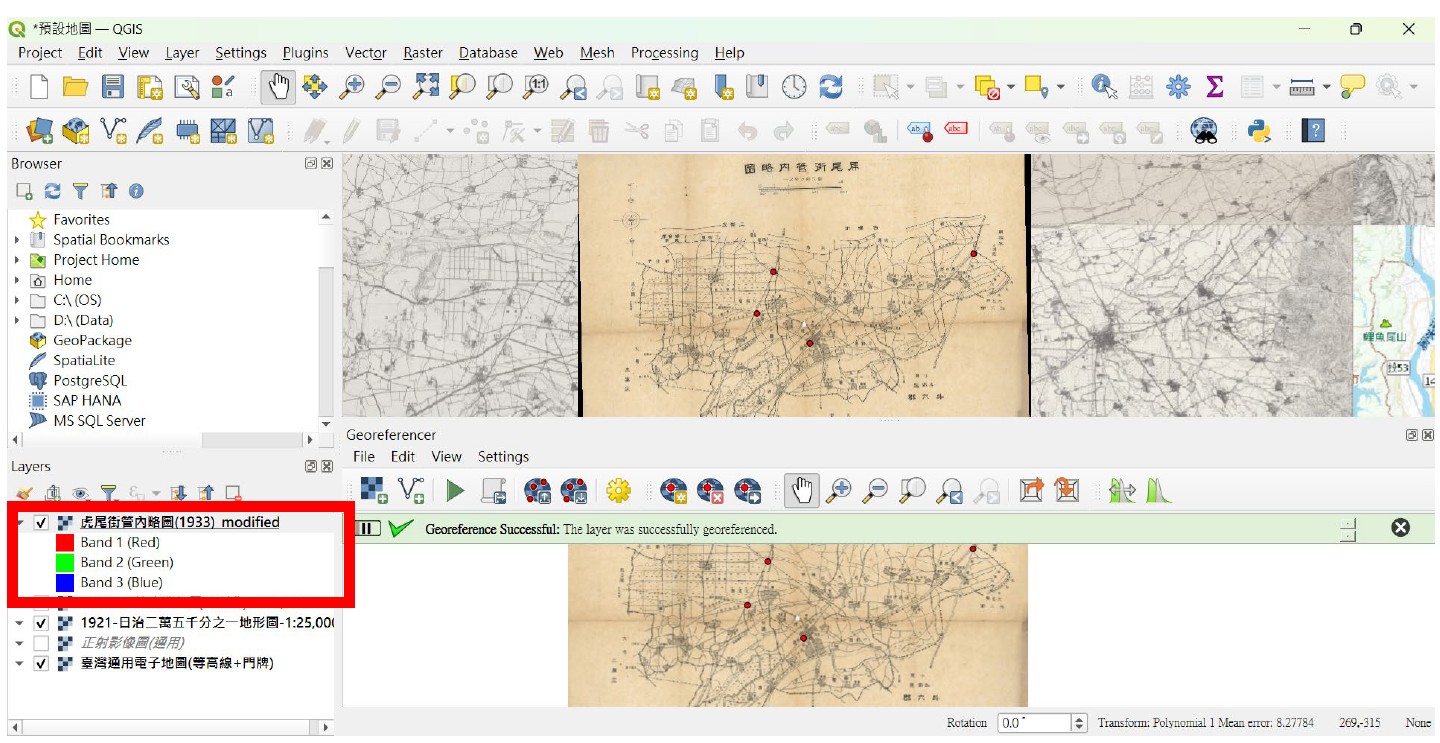Screen dimensions: 1440x743
Task: Open Data Source Manager icon
Action: 39,131
